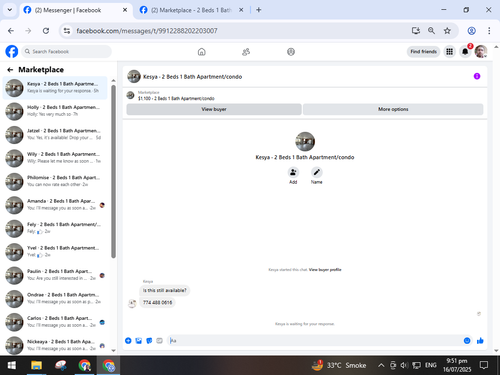Open Amanda conversation in chat list
This screenshot has height=375, width=500.
pos(55,205)
